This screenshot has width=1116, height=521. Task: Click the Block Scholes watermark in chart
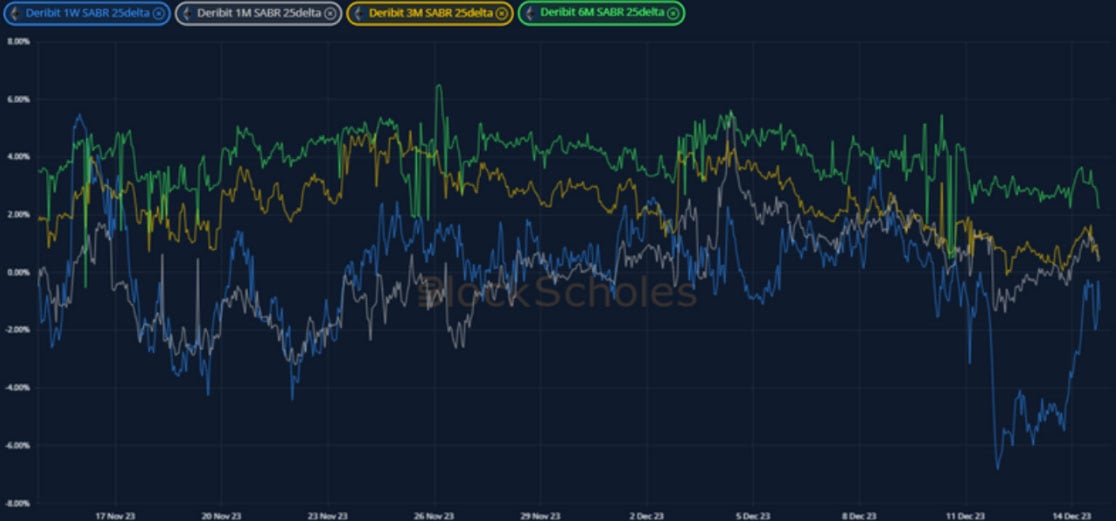click(557, 293)
